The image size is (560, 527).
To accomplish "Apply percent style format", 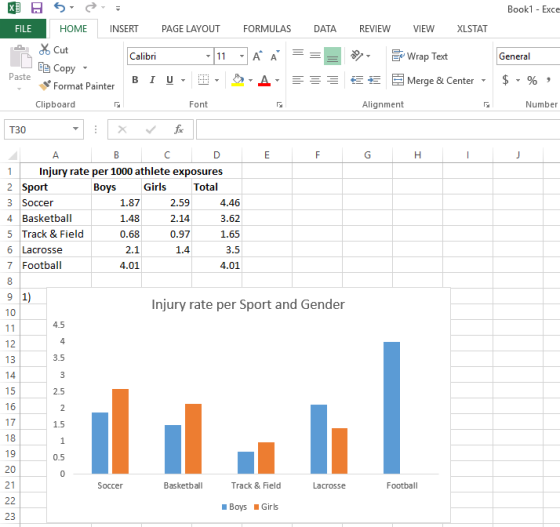I will [532, 80].
